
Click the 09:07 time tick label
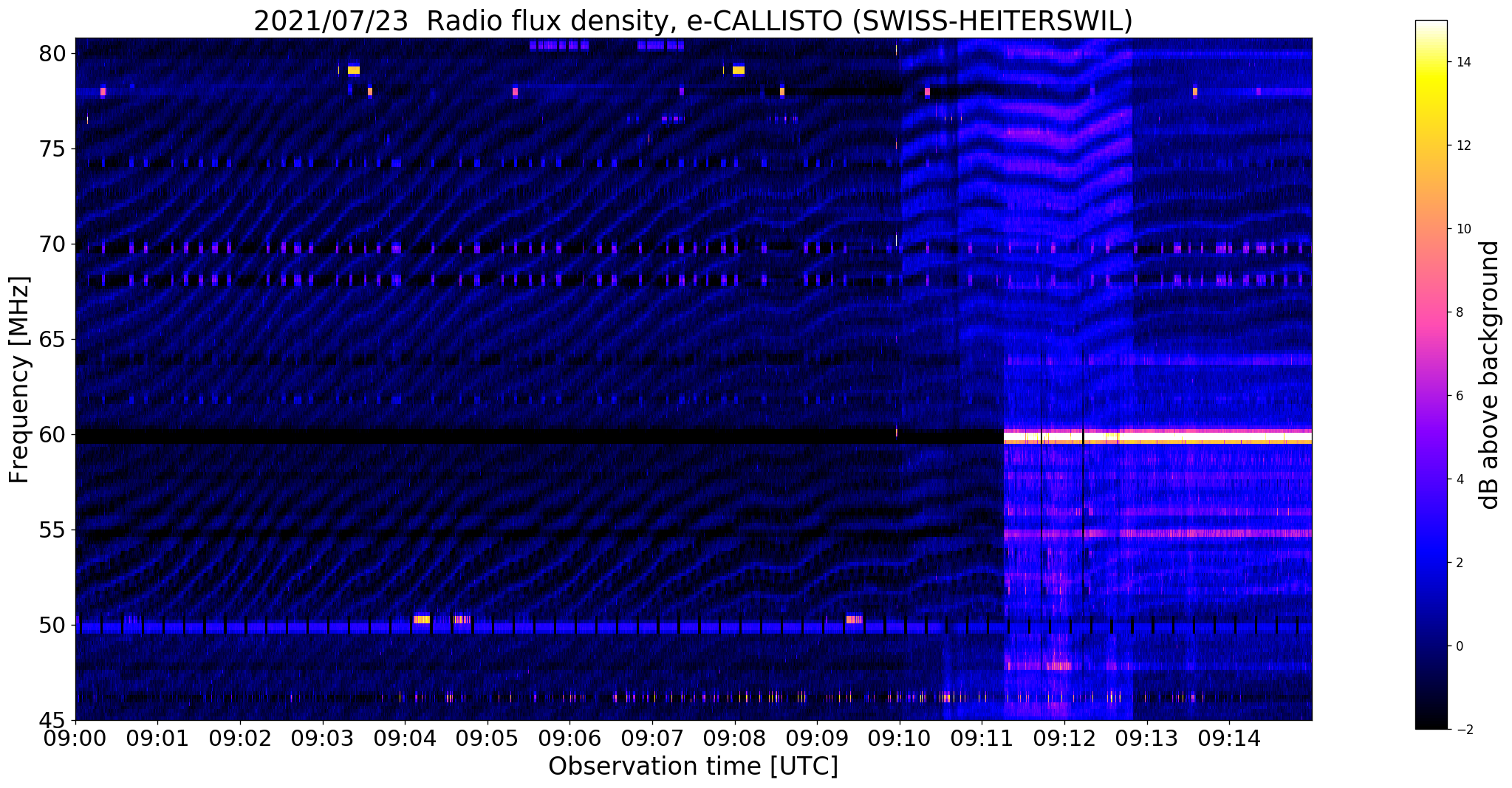[x=652, y=737]
